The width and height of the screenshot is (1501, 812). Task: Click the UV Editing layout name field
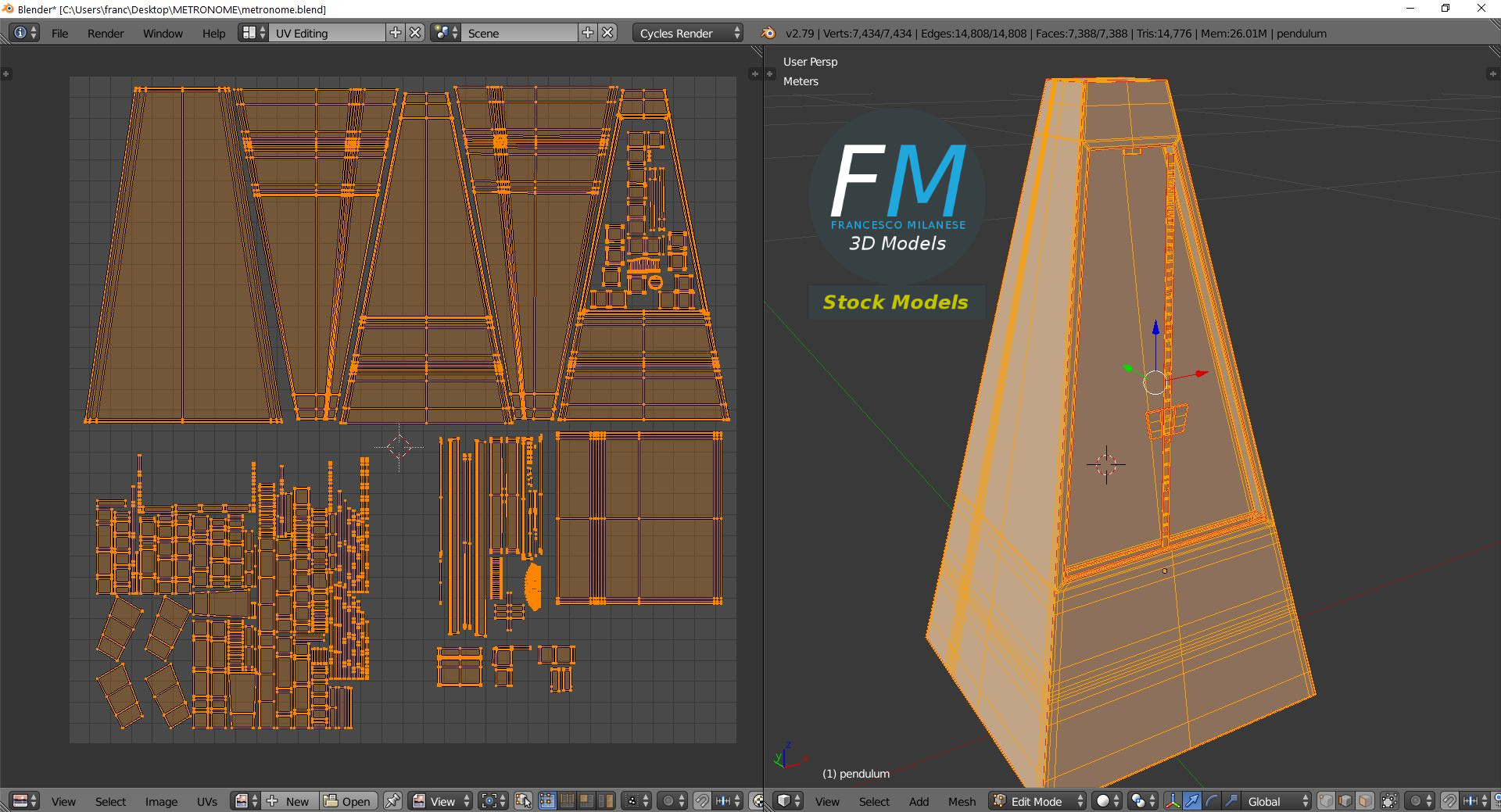tap(327, 33)
